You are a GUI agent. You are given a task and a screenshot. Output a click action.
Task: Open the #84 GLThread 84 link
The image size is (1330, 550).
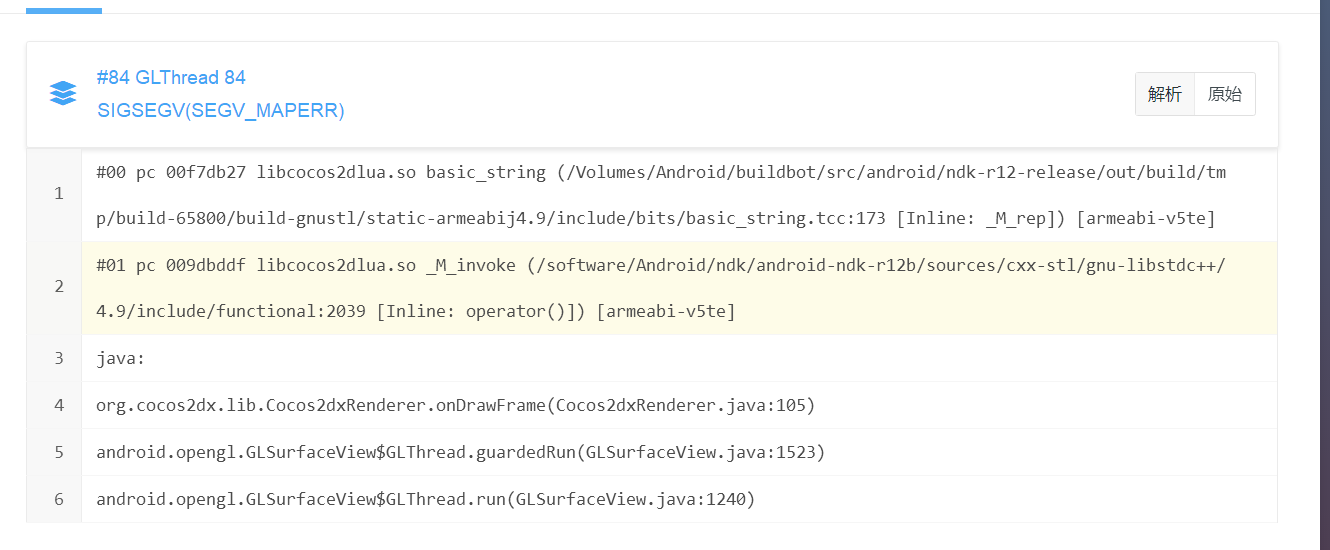(x=171, y=78)
